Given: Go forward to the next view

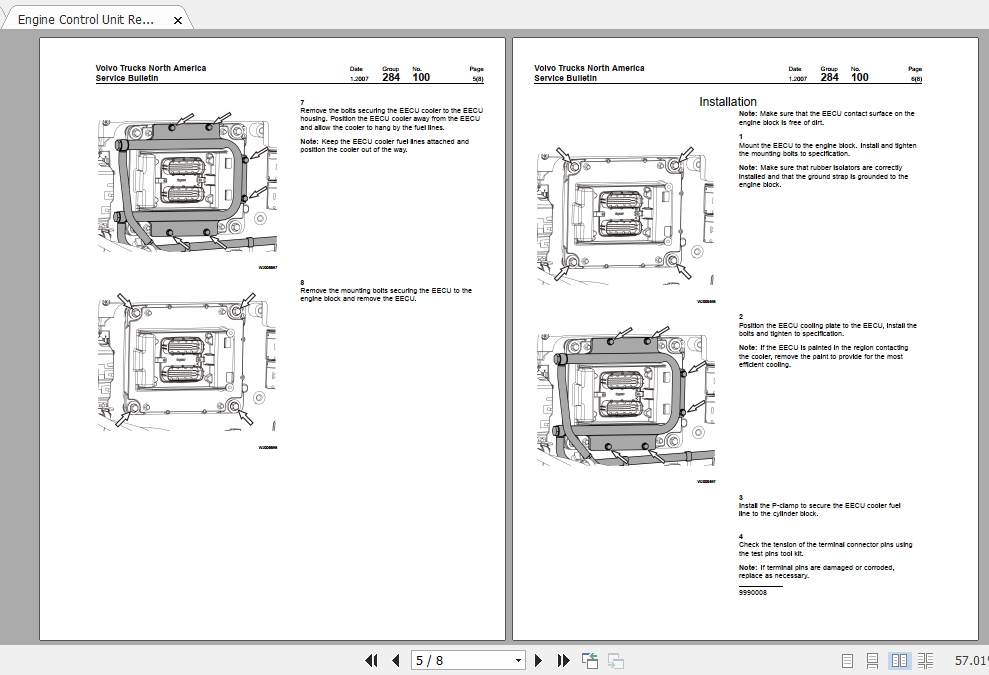Looking at the screenshot, I should coord(615,660).
